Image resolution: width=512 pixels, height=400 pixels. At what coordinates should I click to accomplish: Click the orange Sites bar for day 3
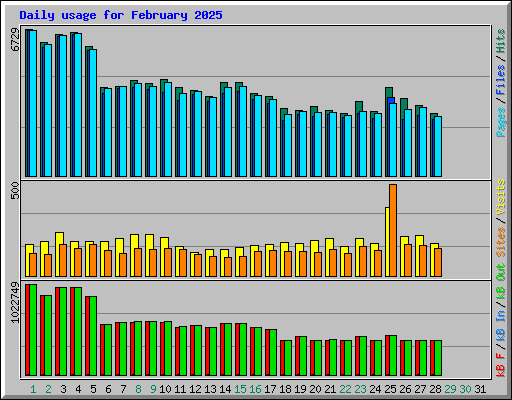(x=63, y=260)
